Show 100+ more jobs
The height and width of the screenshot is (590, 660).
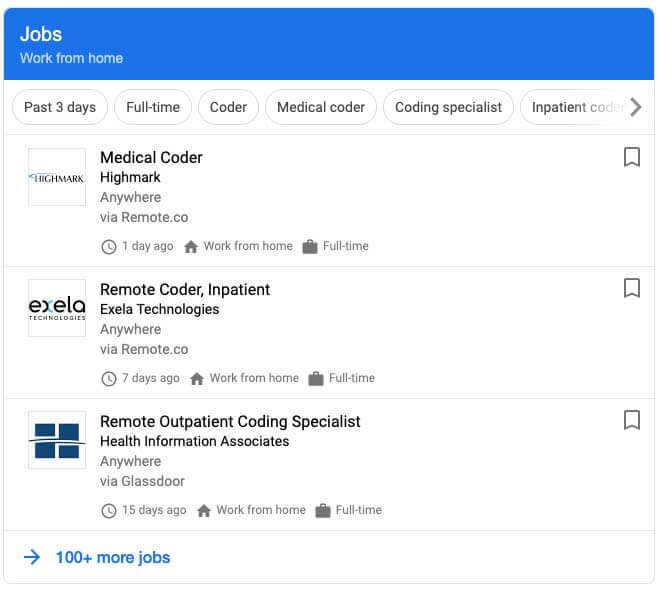pos(112,558)
